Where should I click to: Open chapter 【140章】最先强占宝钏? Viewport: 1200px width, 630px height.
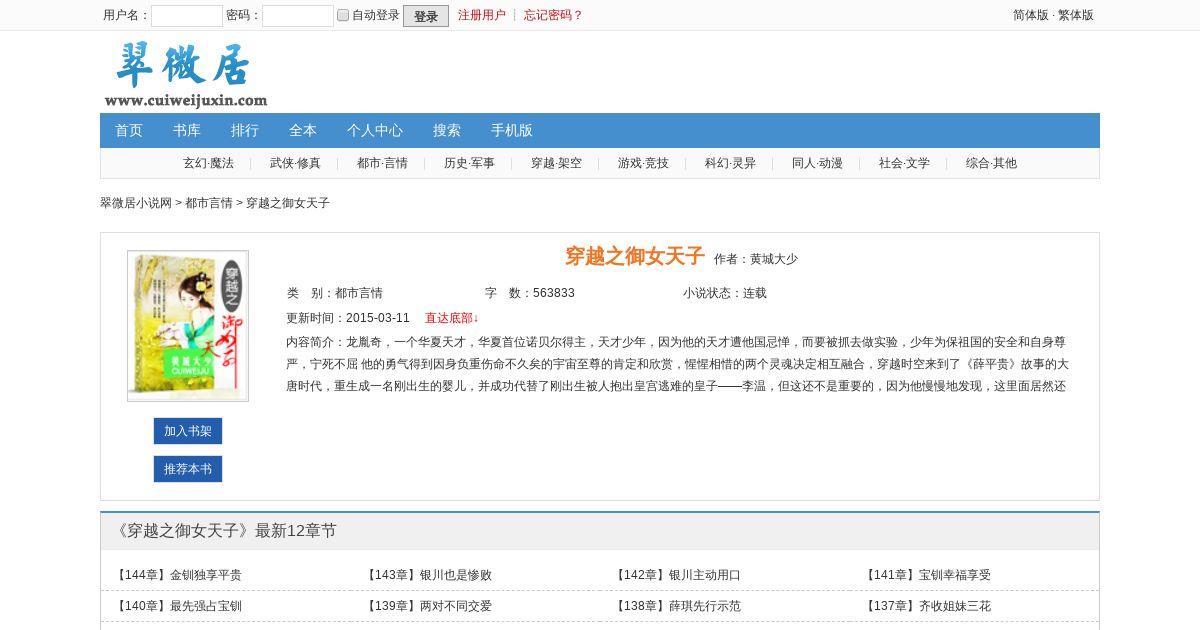pyautogui.click(x=177, y=606)
